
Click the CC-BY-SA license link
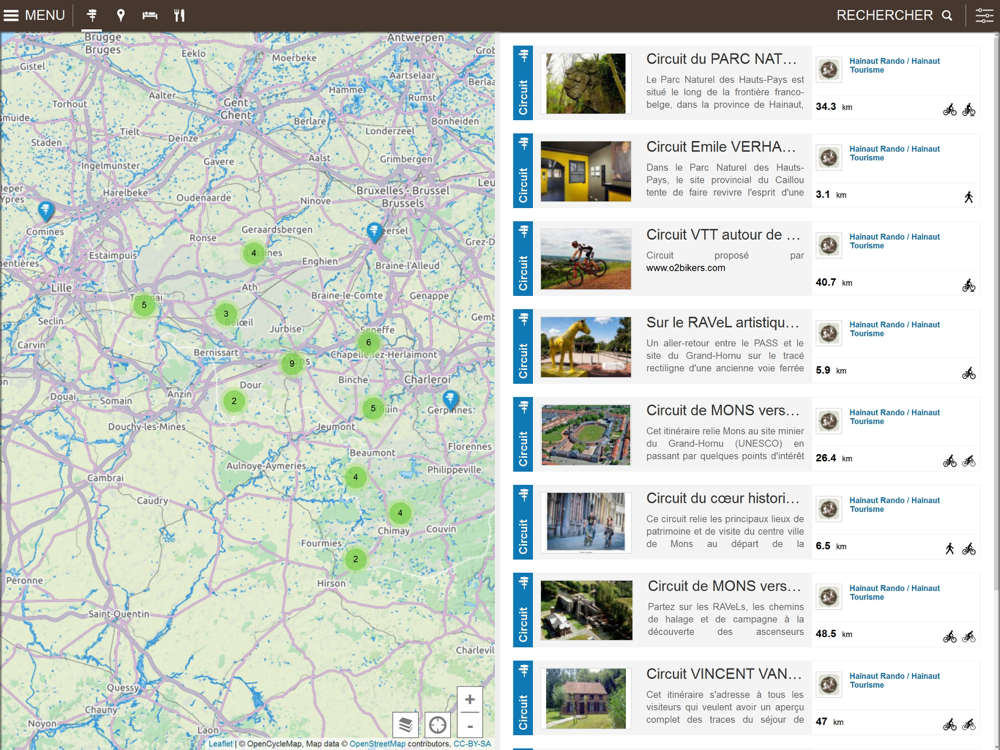(472, 744)
